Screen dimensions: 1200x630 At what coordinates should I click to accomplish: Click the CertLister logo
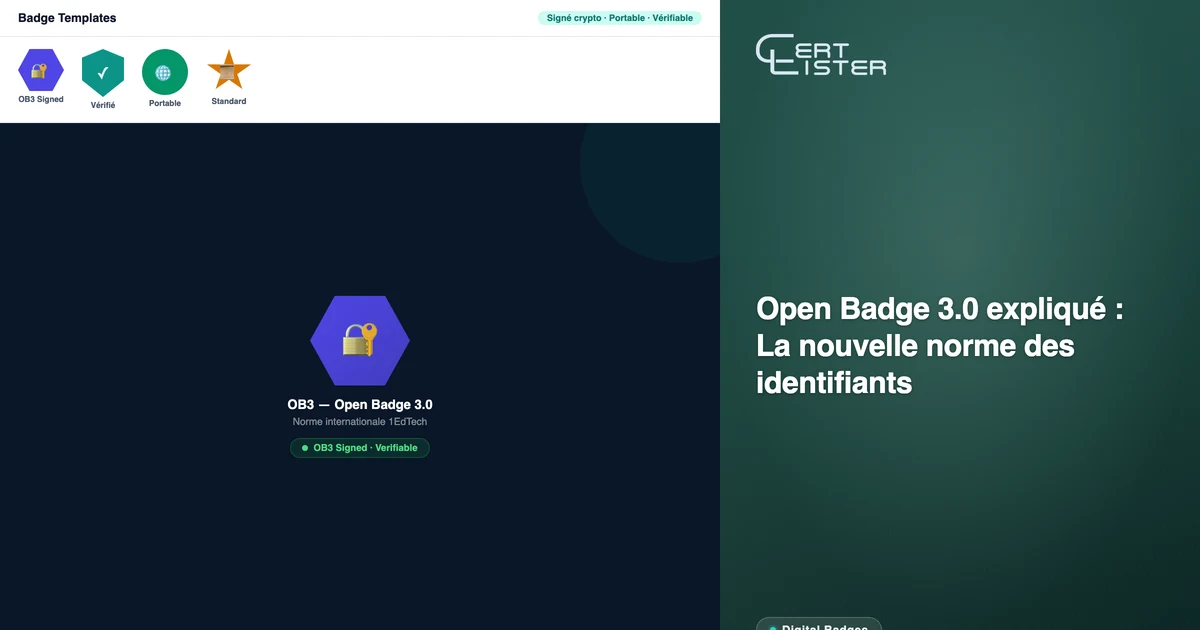pos(821,55)
